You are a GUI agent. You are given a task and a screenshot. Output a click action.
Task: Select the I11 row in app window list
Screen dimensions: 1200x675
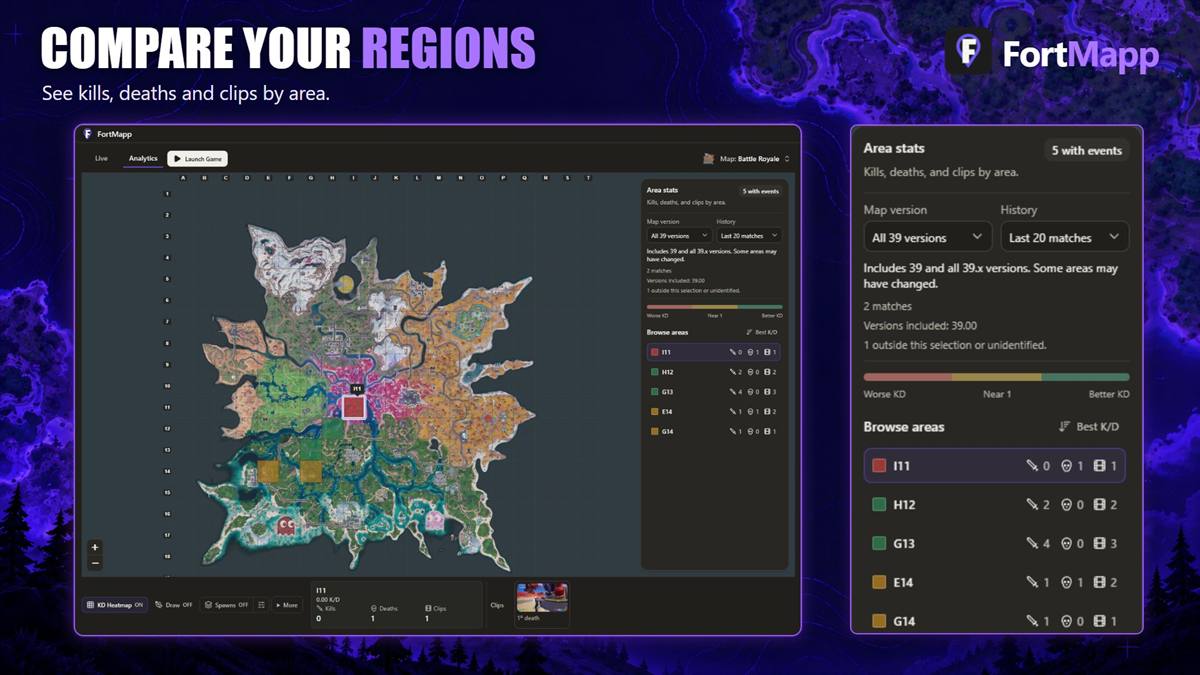tap(714, 352)
